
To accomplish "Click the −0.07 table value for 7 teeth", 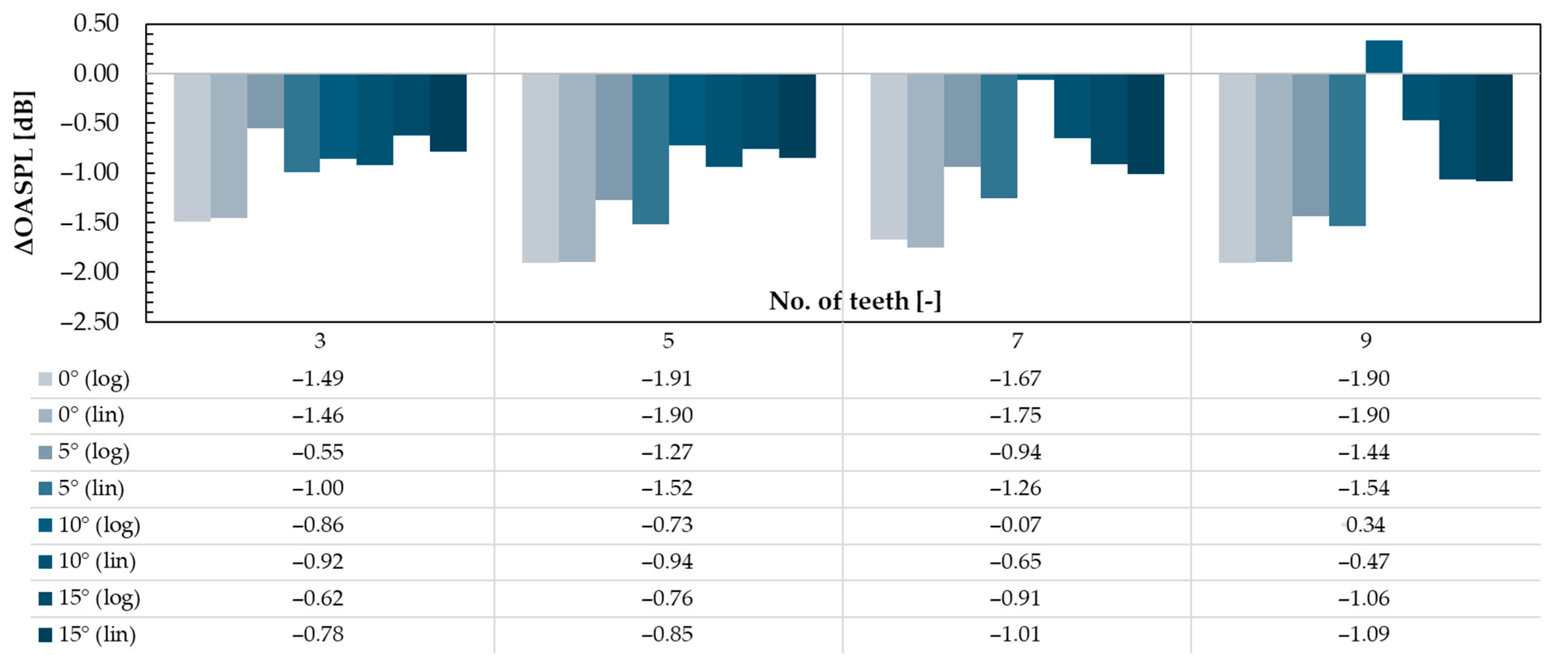I will pyautogui.click(x=1015, y=525).
